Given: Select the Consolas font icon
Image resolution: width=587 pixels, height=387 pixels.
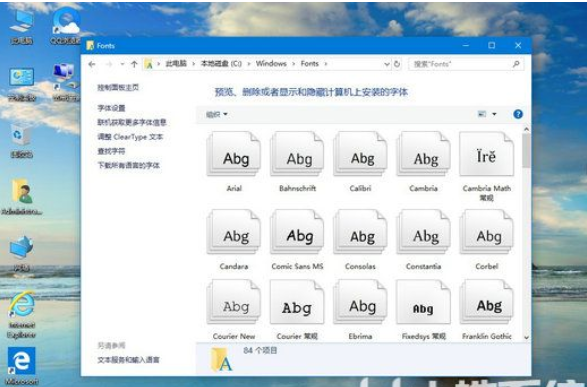Looking at the screenshot, I should (360, 232).
